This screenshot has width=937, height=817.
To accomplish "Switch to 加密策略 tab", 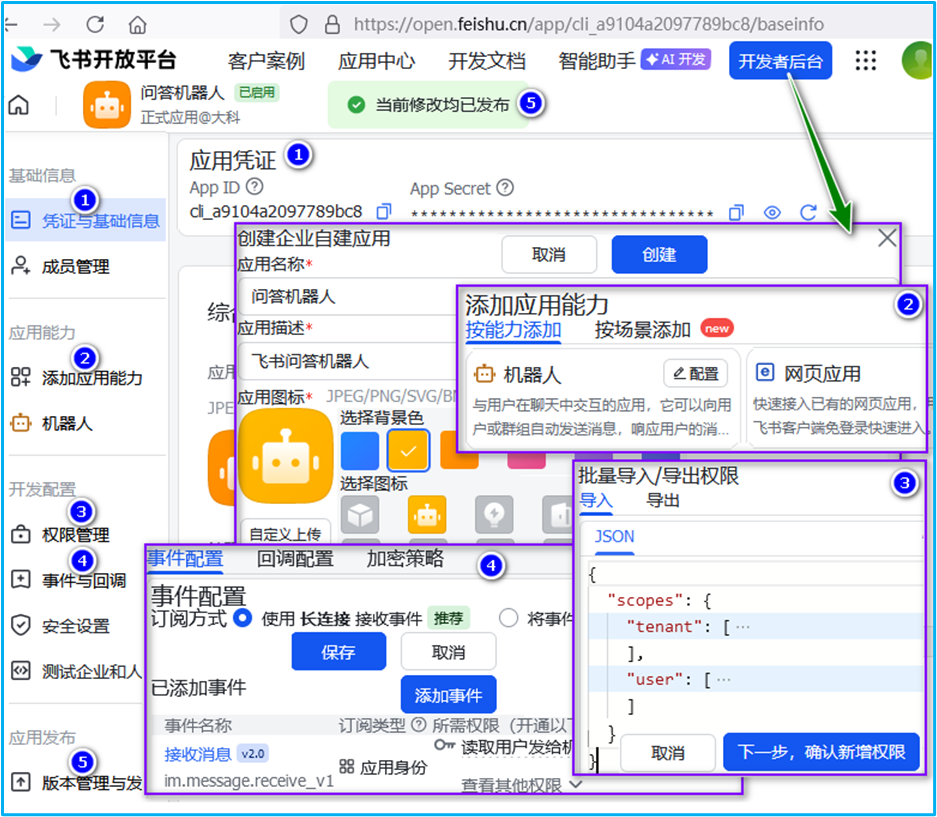I will 405,558.
